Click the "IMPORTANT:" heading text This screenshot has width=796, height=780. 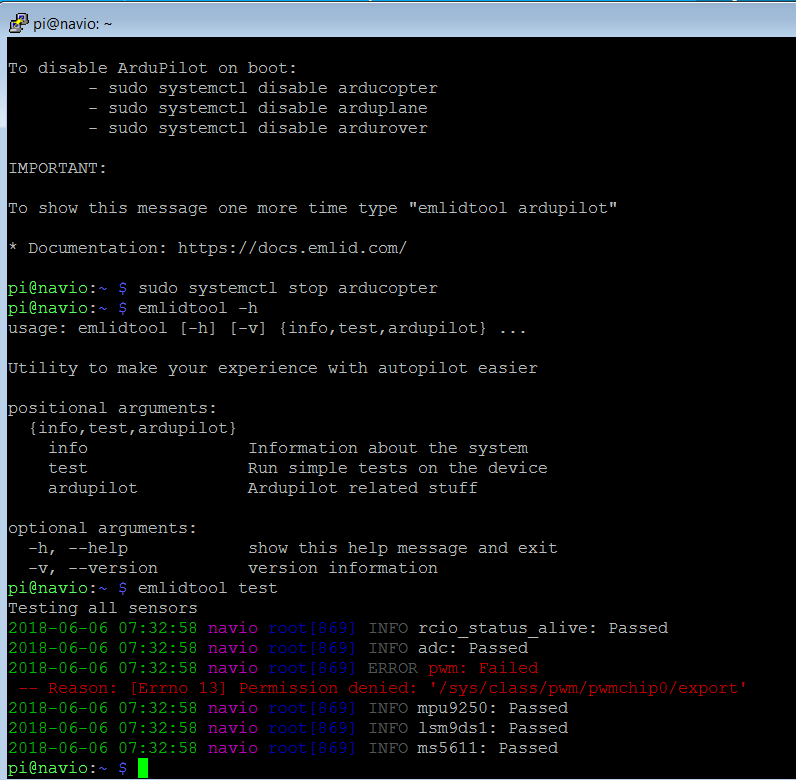(57, 168)
